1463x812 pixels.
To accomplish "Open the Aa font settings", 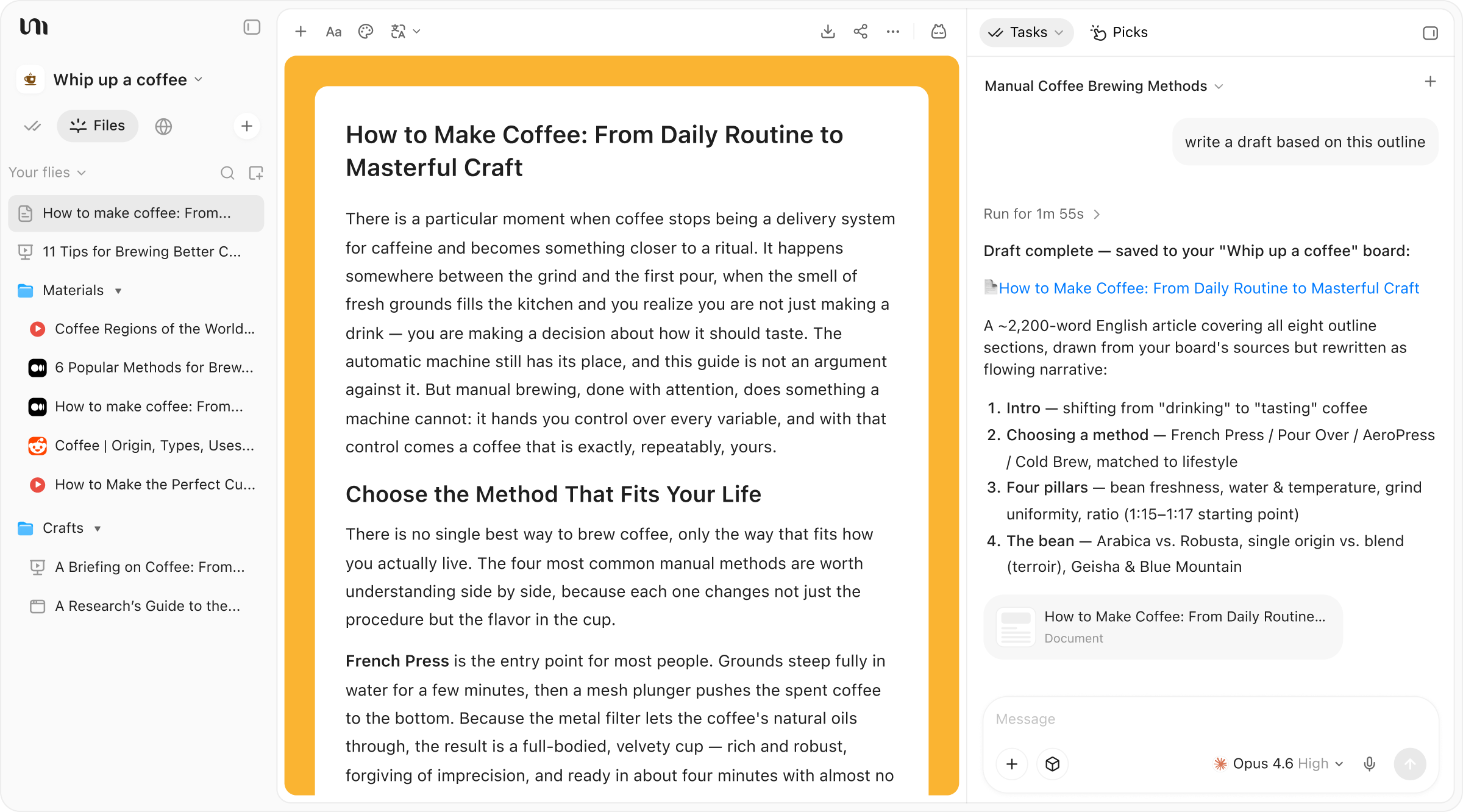I will click(x=333, y=32).
